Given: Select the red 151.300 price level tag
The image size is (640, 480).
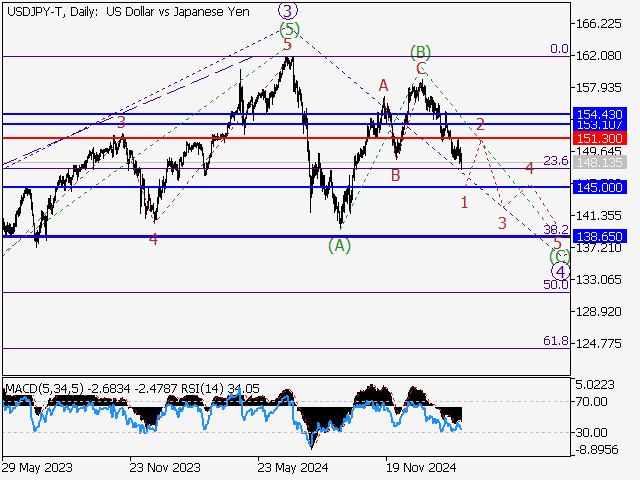Looking at the screenshot, I should click(x=600, y=138).
